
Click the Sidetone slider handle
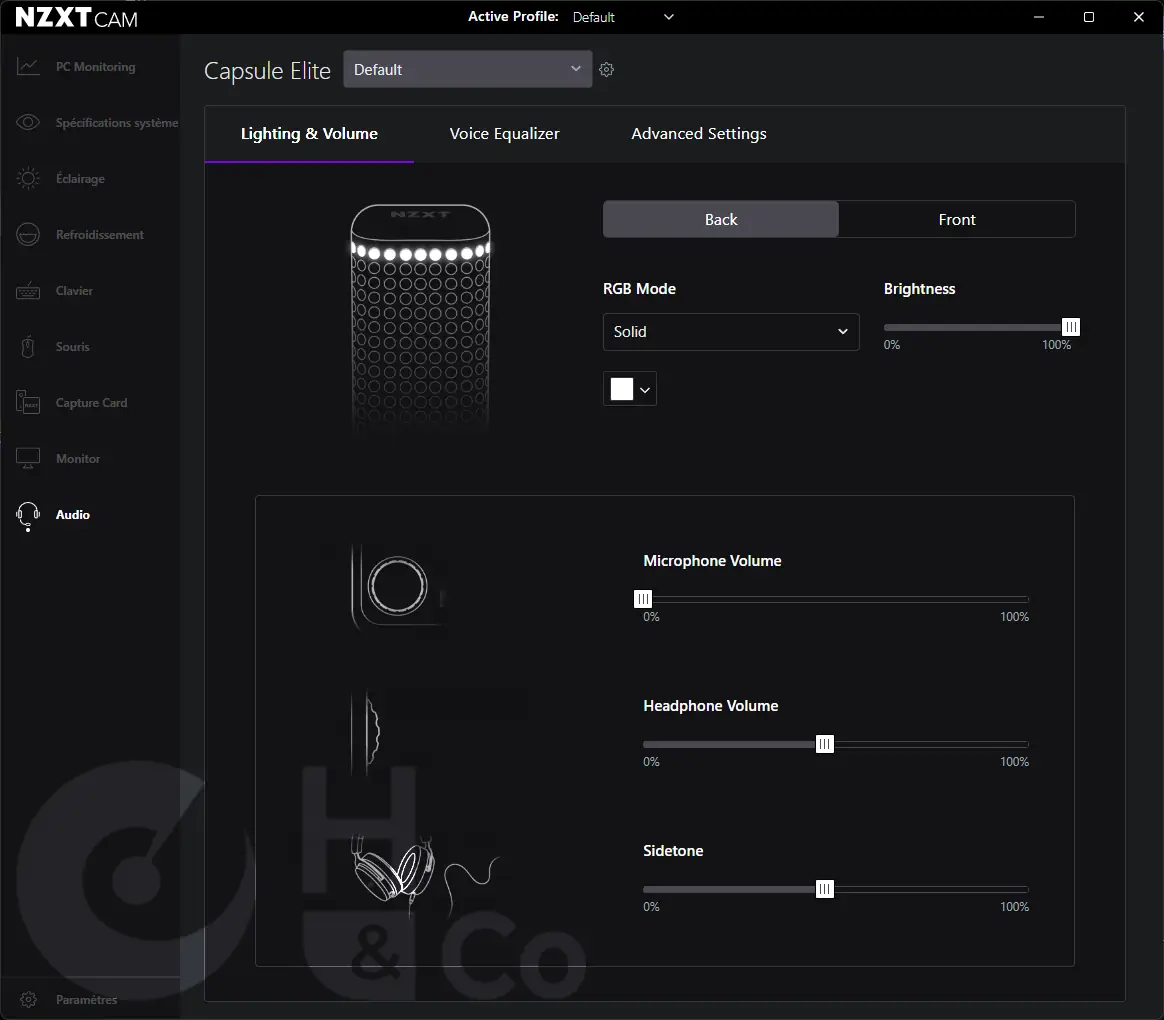click(x=825, y=889)
